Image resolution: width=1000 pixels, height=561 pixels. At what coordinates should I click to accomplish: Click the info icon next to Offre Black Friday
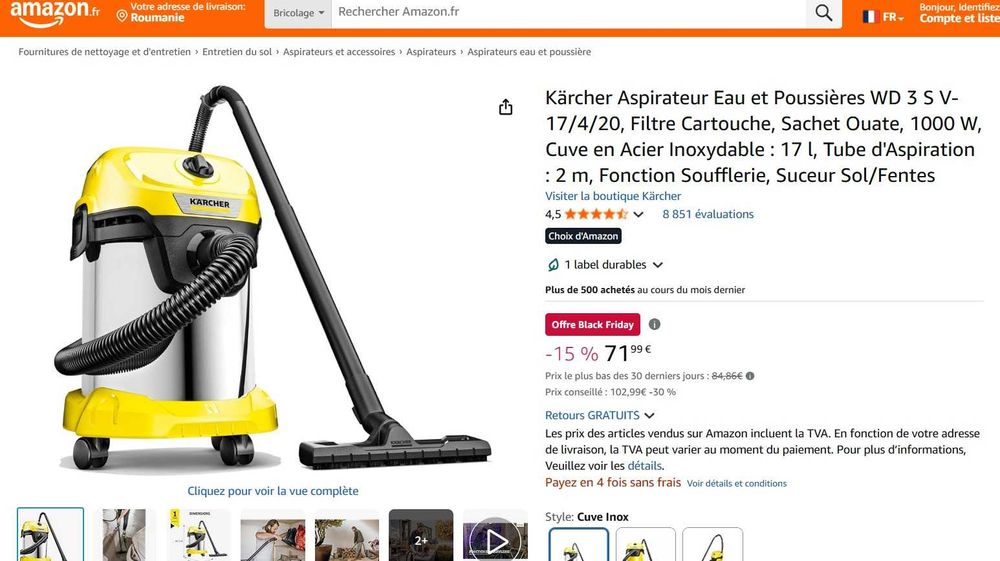654,324
